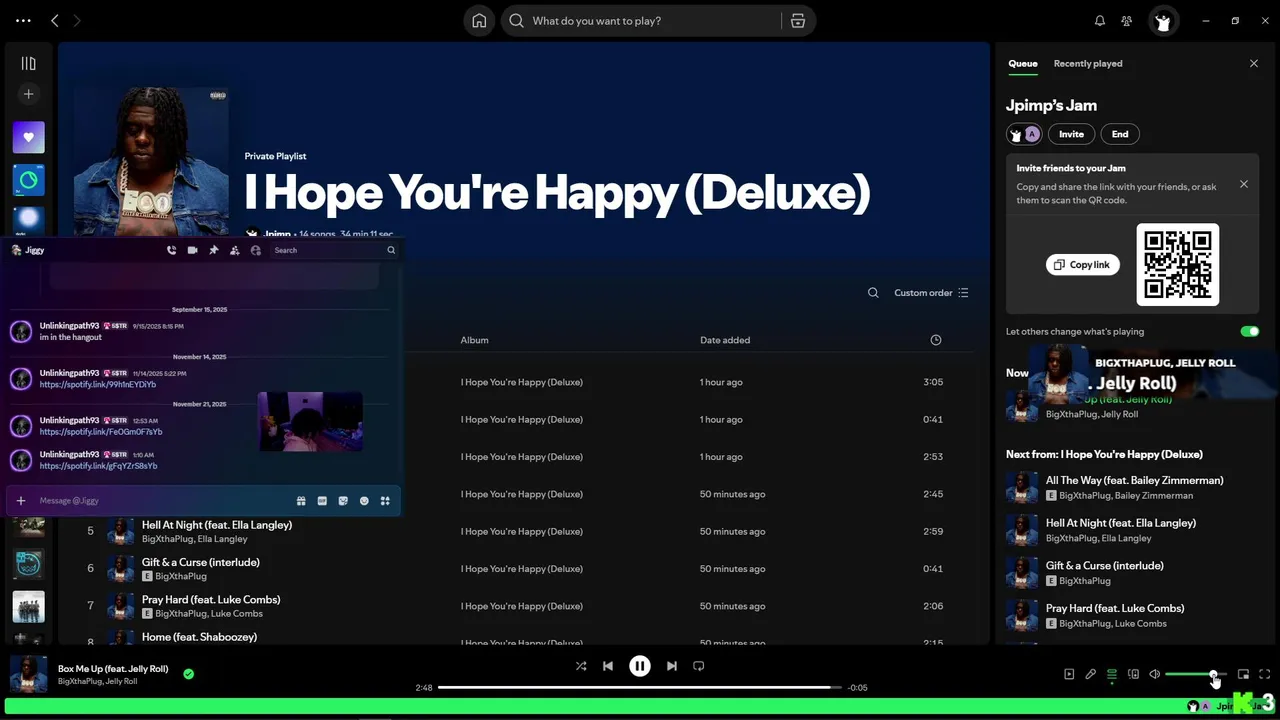This screenshot has width=1280, height=720.
Task: Switch to the Recently played tab
Action: [x=1088, y=63]
